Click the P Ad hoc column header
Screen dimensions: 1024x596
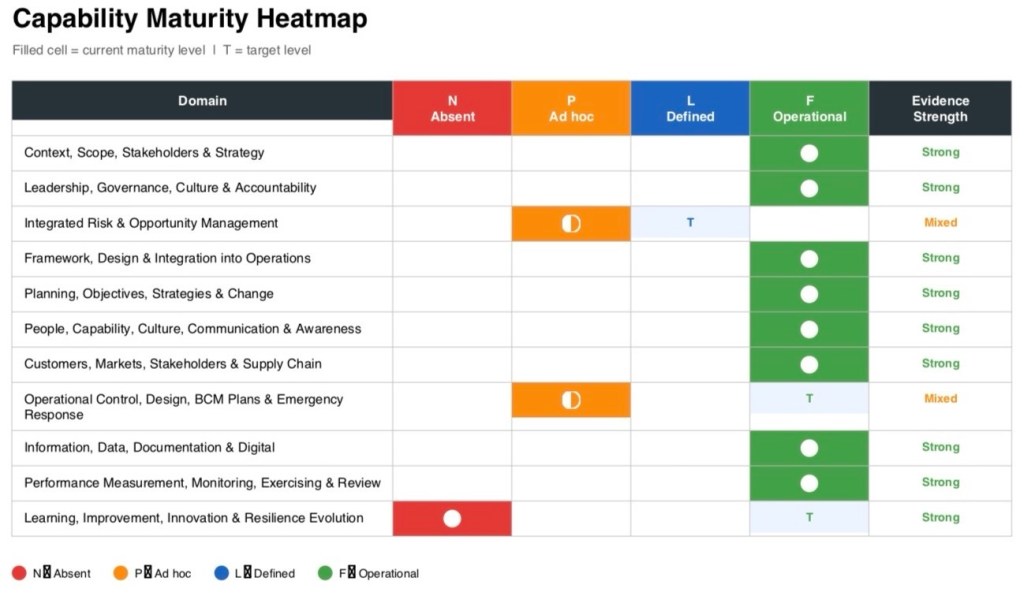click(x=571, y=108)
